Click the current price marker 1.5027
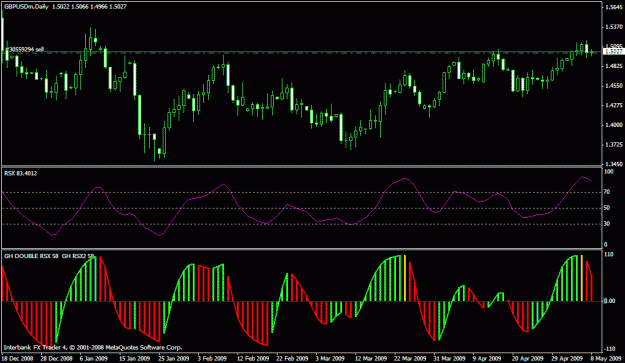 614,51
